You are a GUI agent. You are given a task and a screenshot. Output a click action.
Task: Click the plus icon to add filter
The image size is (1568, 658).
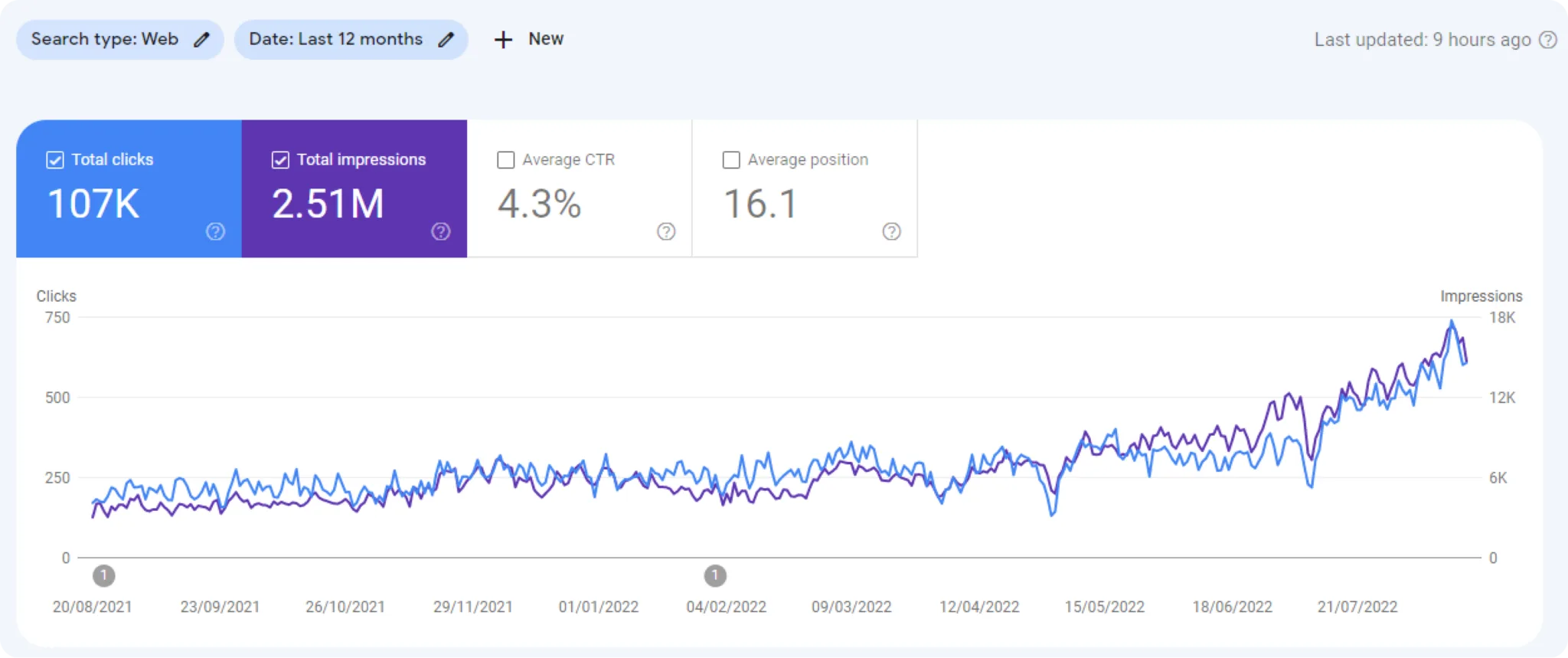point(503,40)
